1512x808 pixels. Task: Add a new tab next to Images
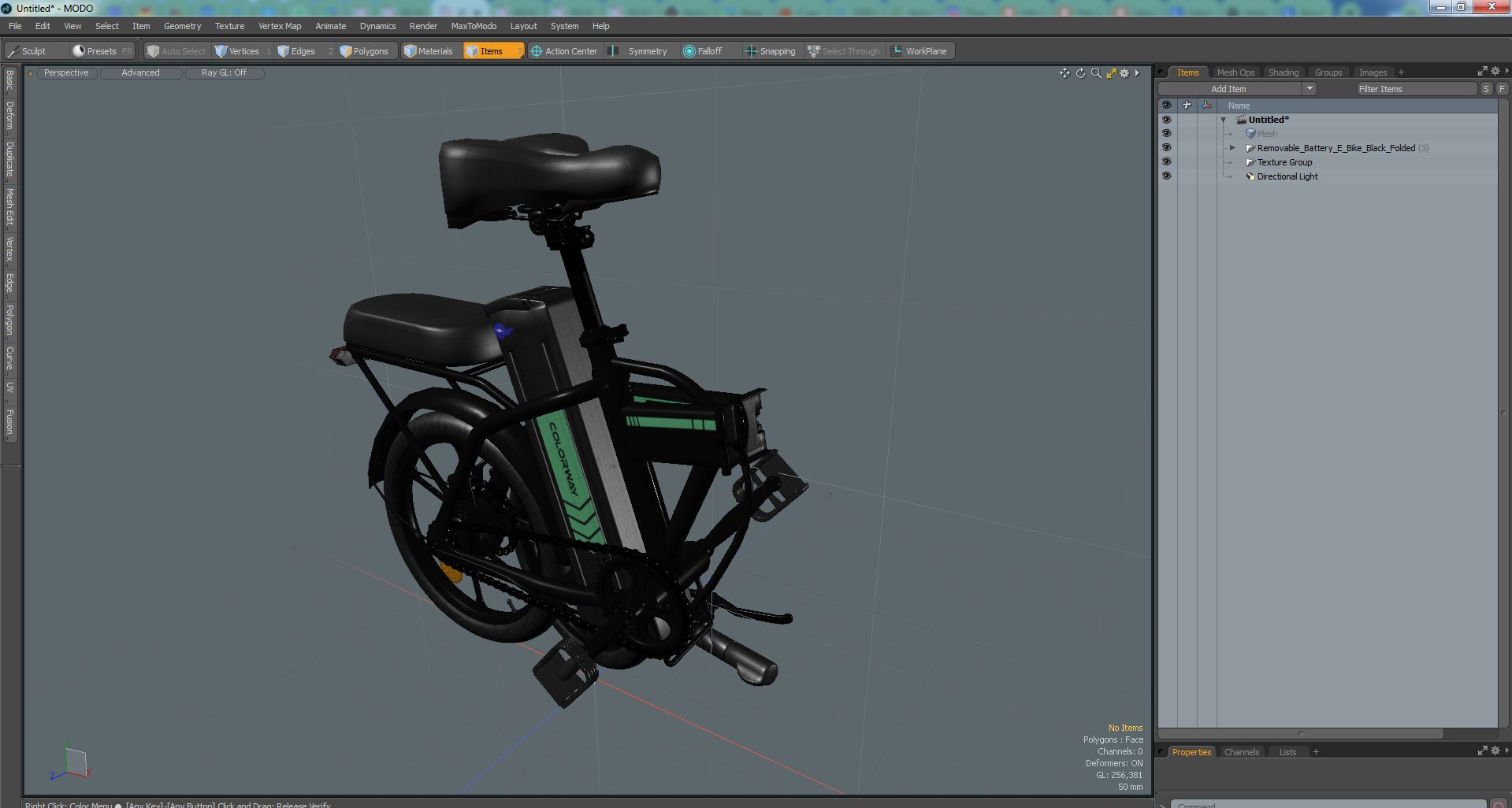click(1401, 72)
